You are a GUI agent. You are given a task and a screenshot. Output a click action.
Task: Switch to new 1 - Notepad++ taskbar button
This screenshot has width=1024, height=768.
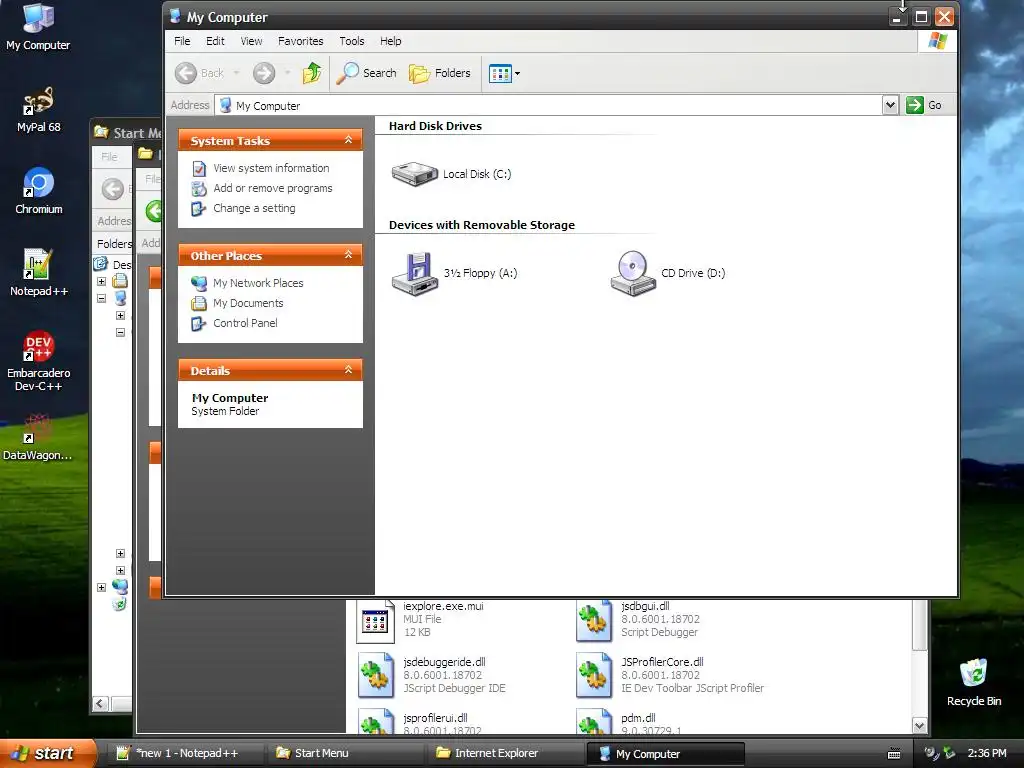(187, 754)
